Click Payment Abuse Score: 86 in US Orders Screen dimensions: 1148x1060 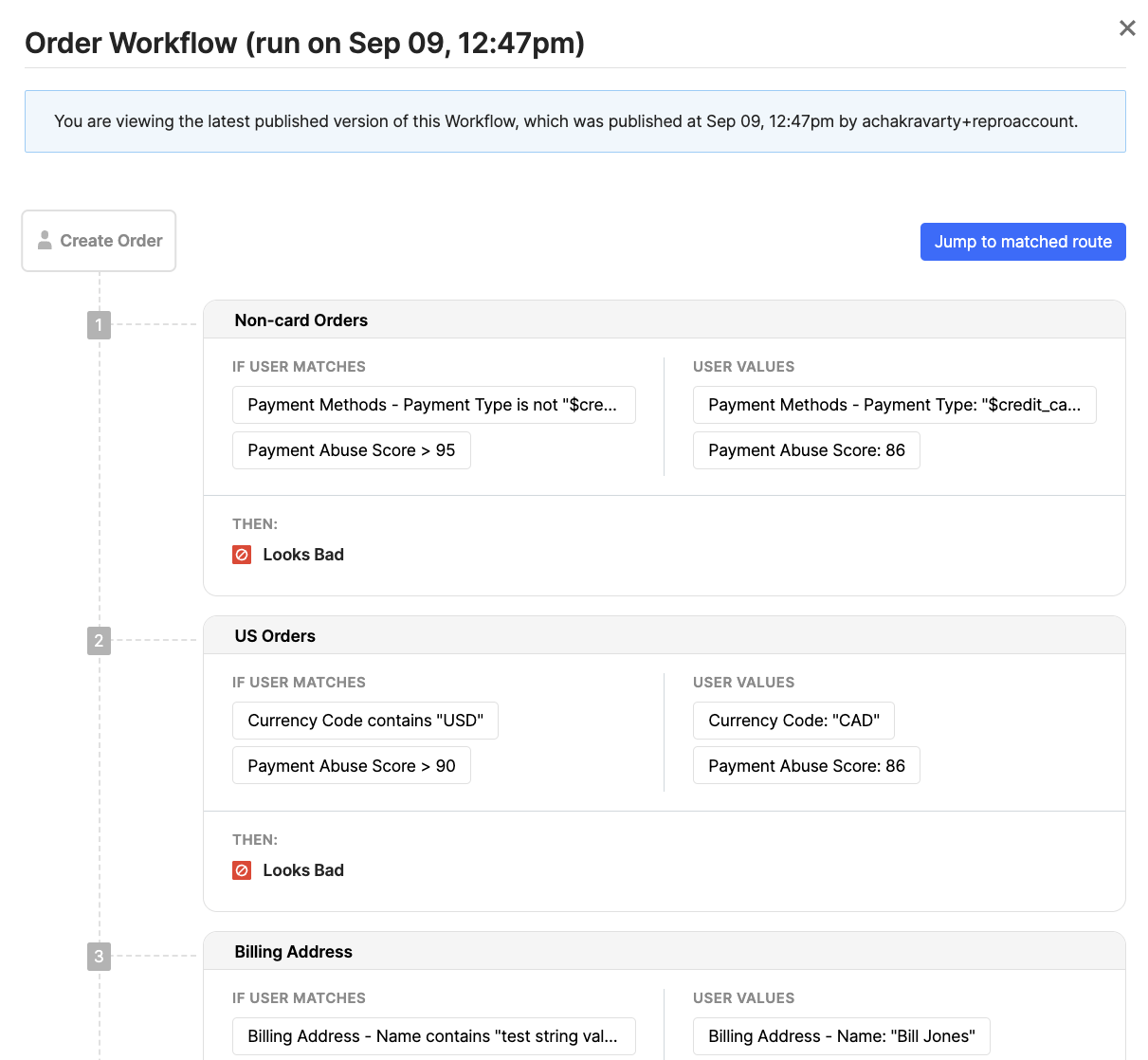[807, 766]
